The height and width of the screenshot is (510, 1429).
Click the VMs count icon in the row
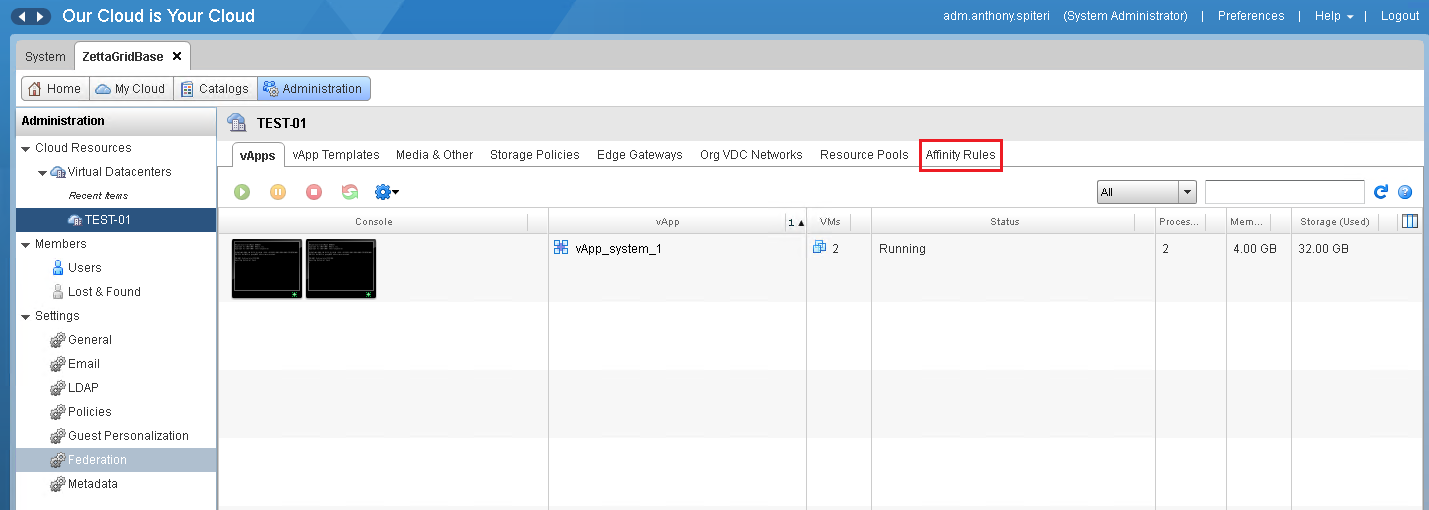coord(819,248)
